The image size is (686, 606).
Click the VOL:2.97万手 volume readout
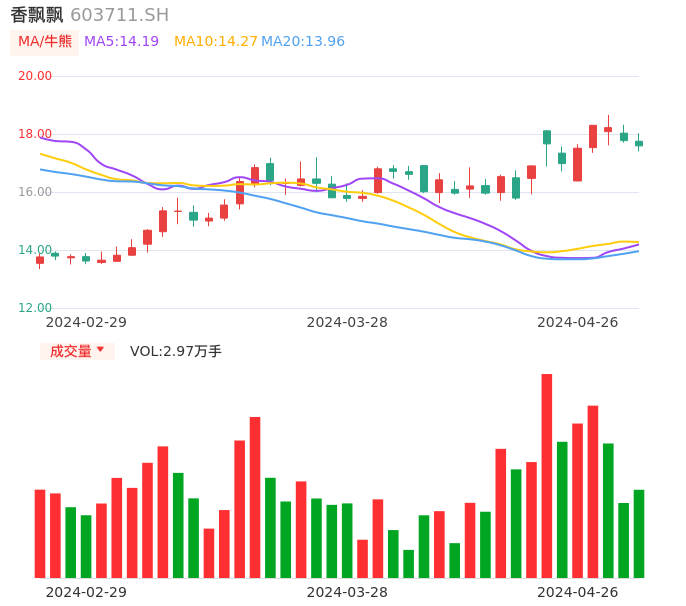(175, 351)
